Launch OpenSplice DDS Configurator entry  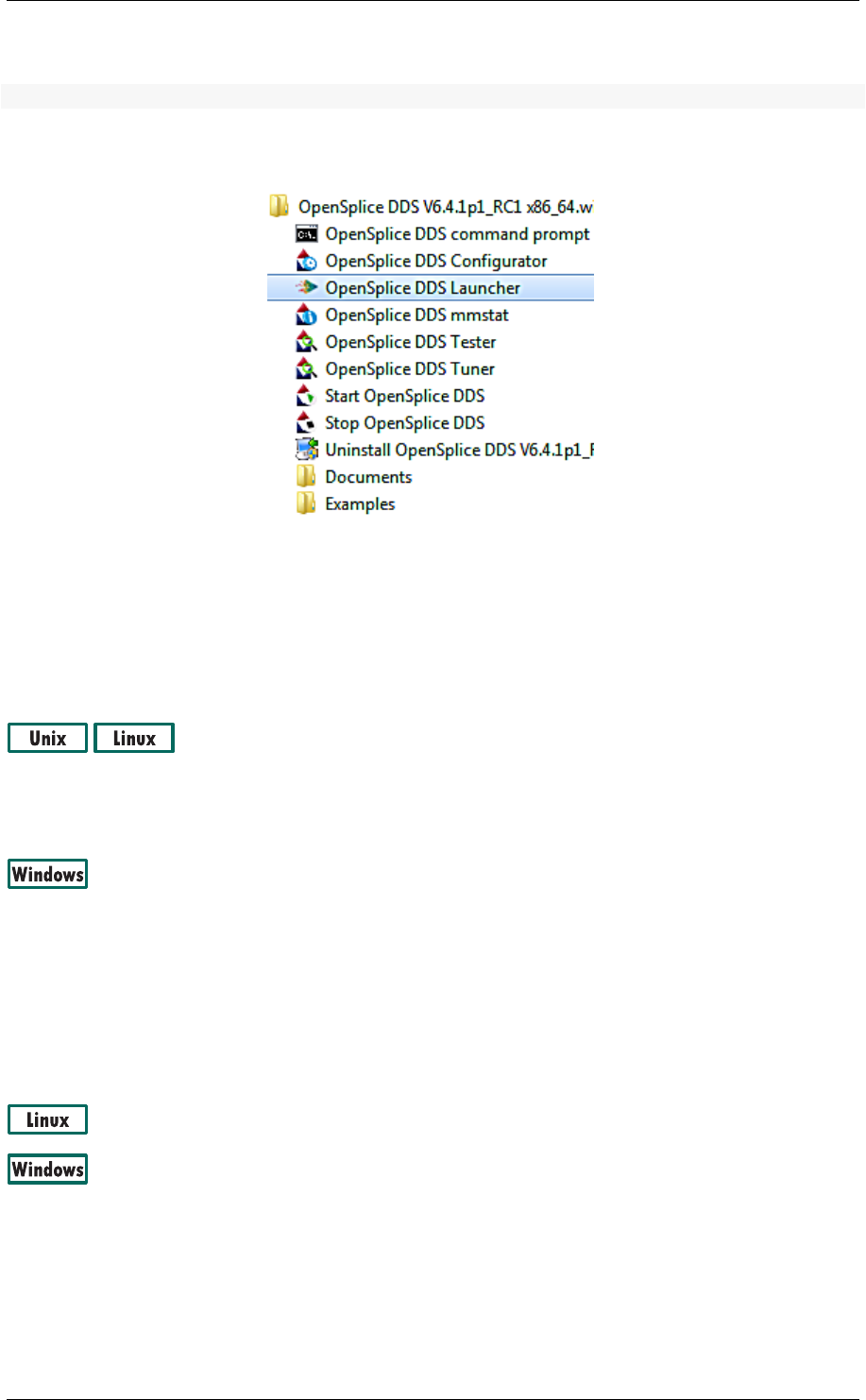click(x=436, y=261)
